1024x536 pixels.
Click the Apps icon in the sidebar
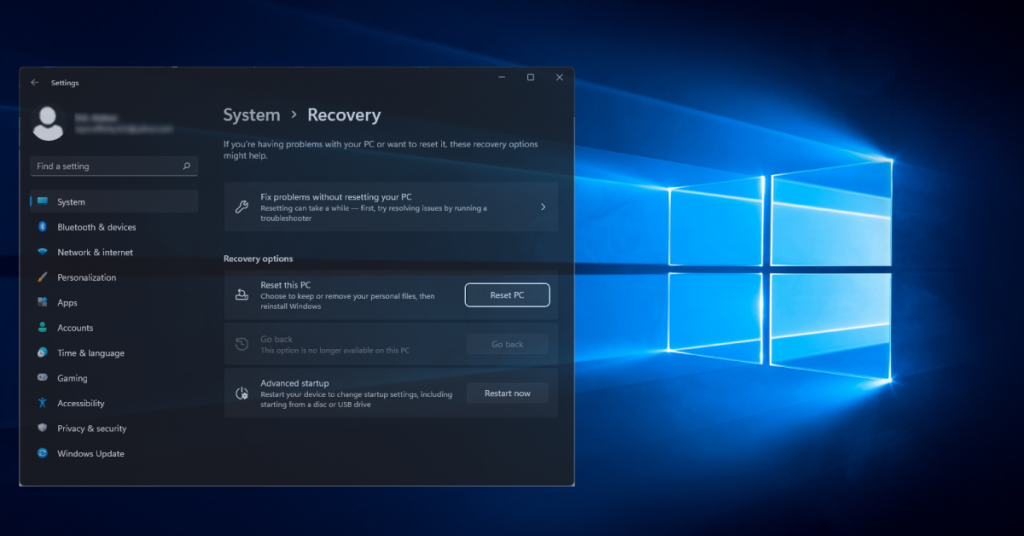tap(42, 302)
